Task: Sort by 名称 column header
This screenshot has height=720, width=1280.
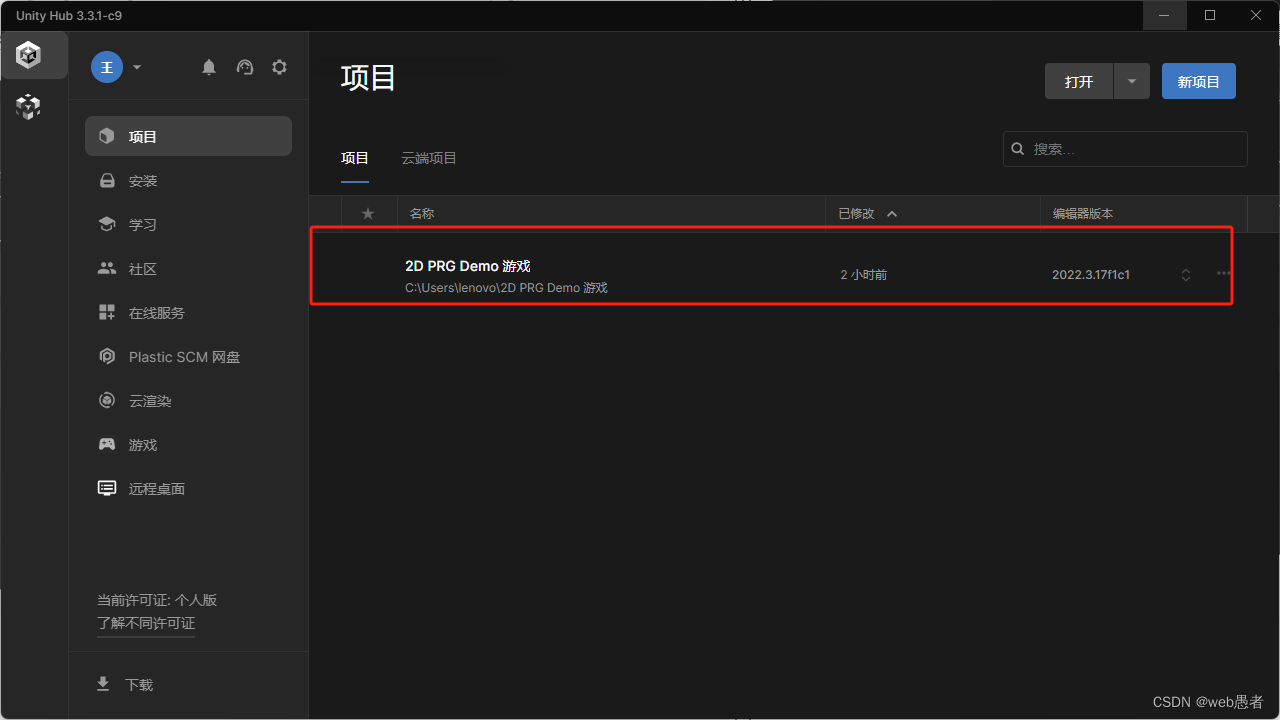Action: (x=422, y=214)
